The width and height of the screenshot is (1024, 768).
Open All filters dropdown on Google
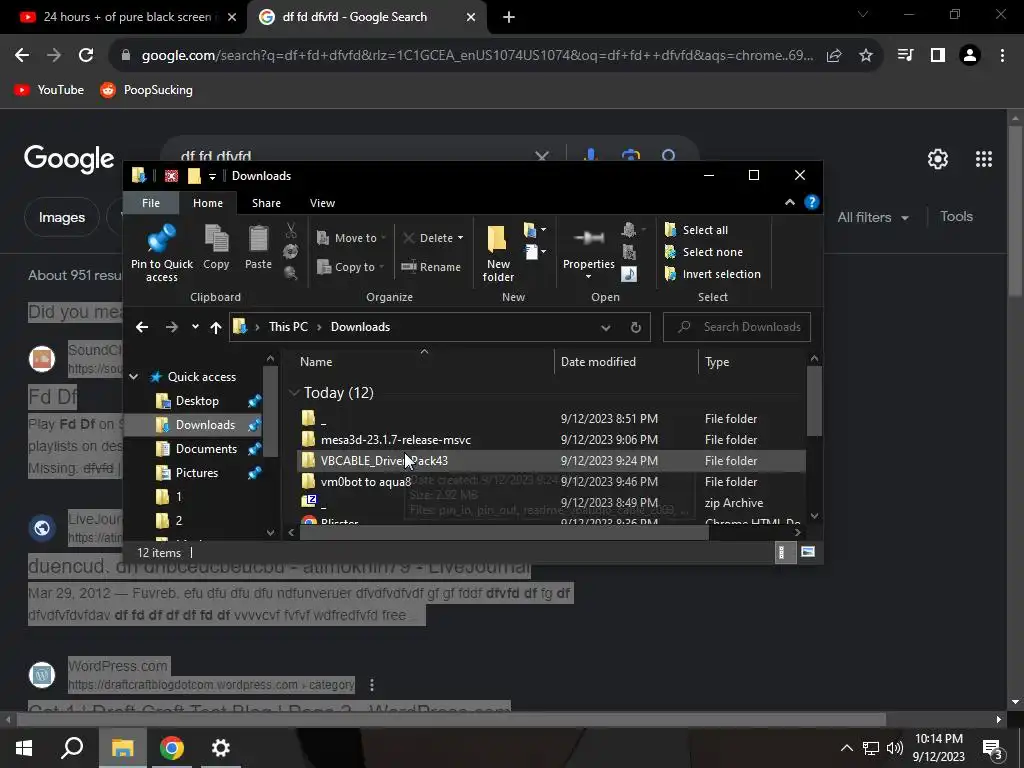pyautogui.click(x=873, y=217)
